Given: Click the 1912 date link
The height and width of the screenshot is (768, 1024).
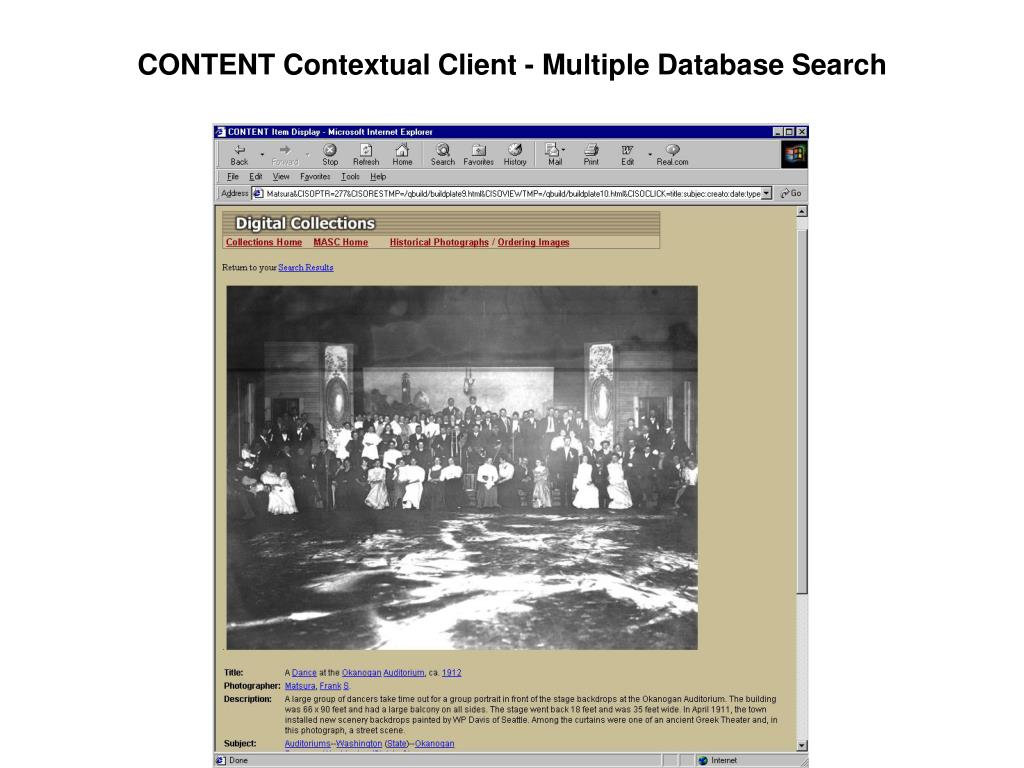Looking at the screenshot, I should coord(451,673).
